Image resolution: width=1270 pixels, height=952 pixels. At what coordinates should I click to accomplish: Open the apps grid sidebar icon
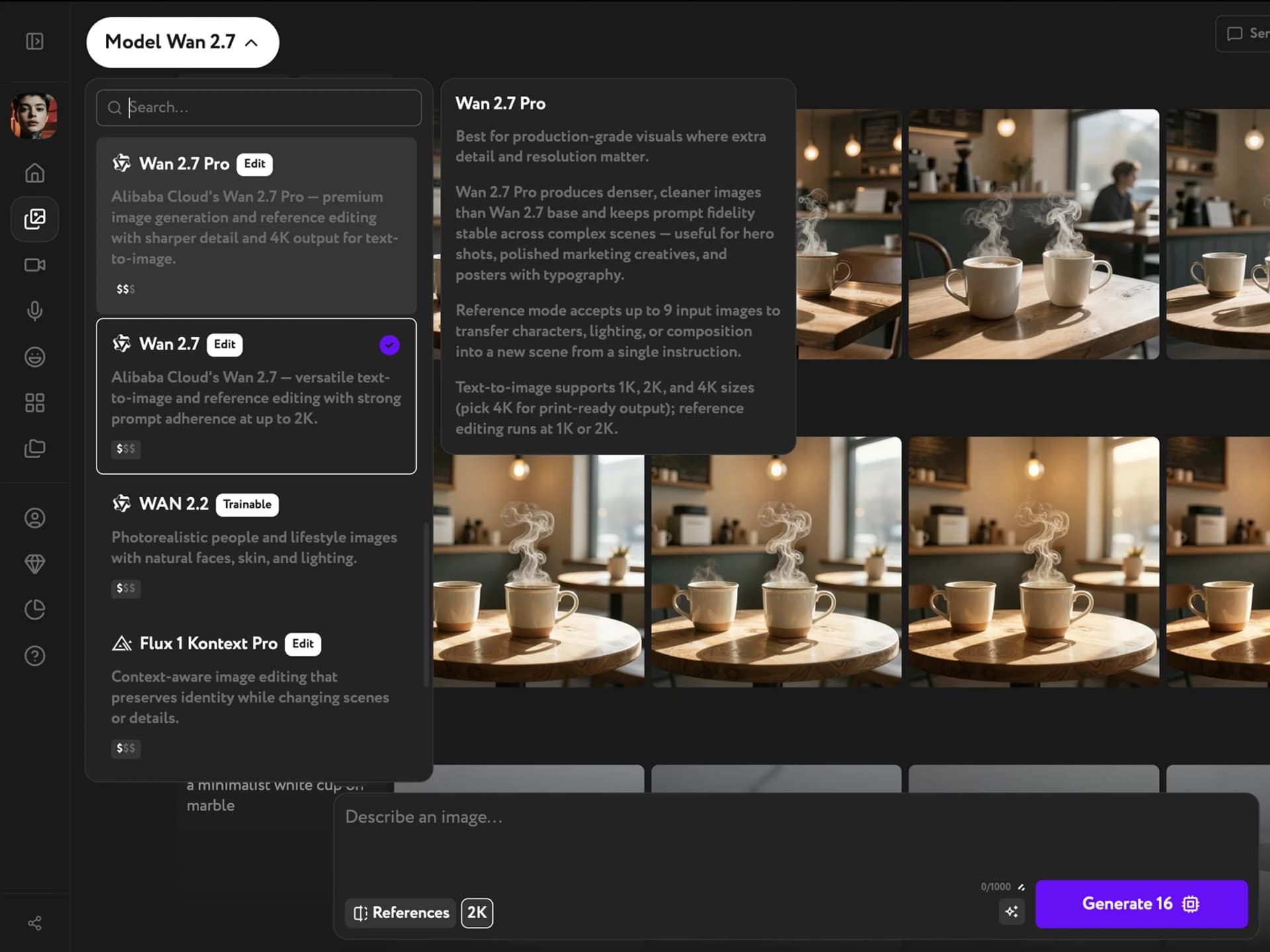[34, 403]
